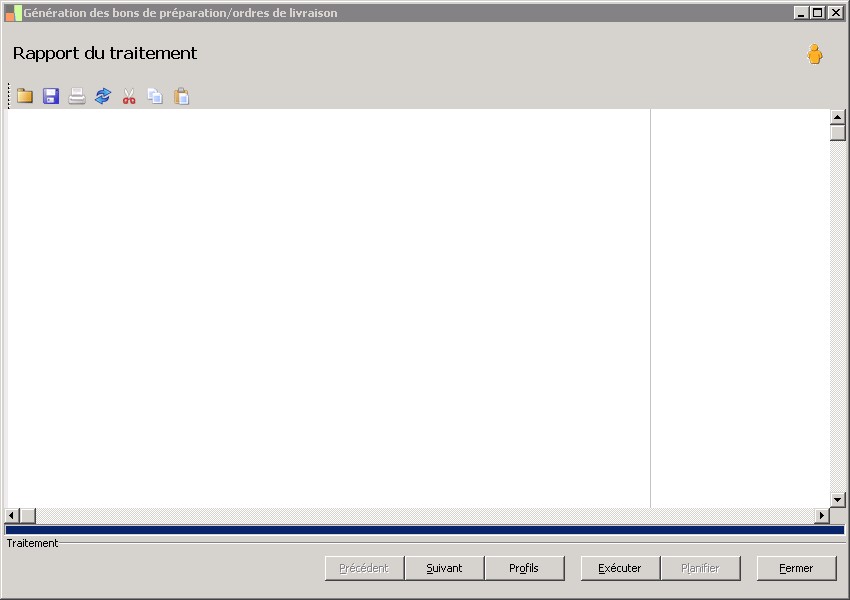
Task: Paste with the clipboard icon
Action: (x=181, y=96)
